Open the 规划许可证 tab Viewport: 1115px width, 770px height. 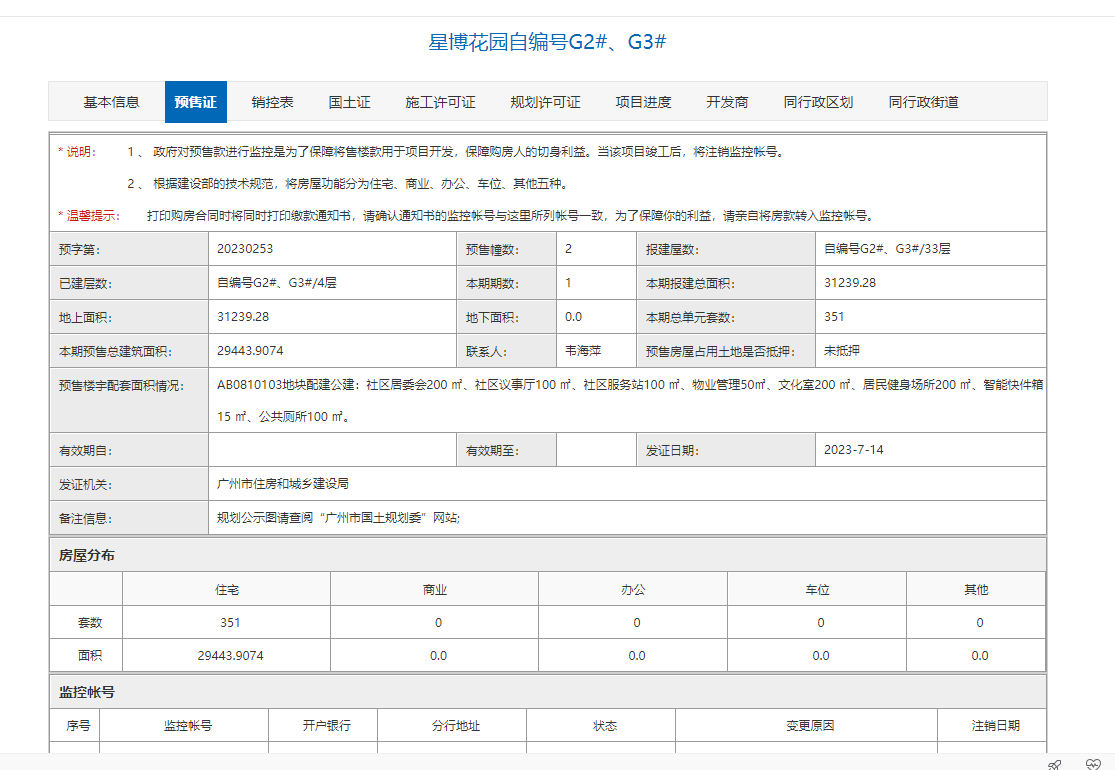pyautogui.click(x=545, y=102)
